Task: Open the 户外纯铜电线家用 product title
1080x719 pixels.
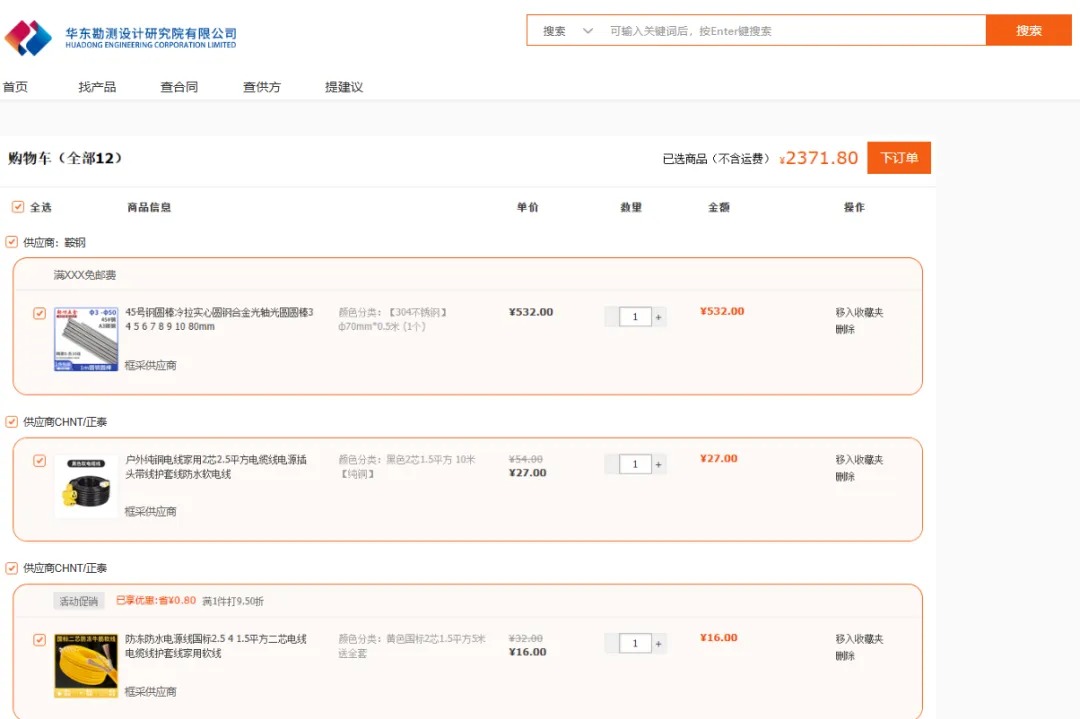Action: tap(216, 466)
